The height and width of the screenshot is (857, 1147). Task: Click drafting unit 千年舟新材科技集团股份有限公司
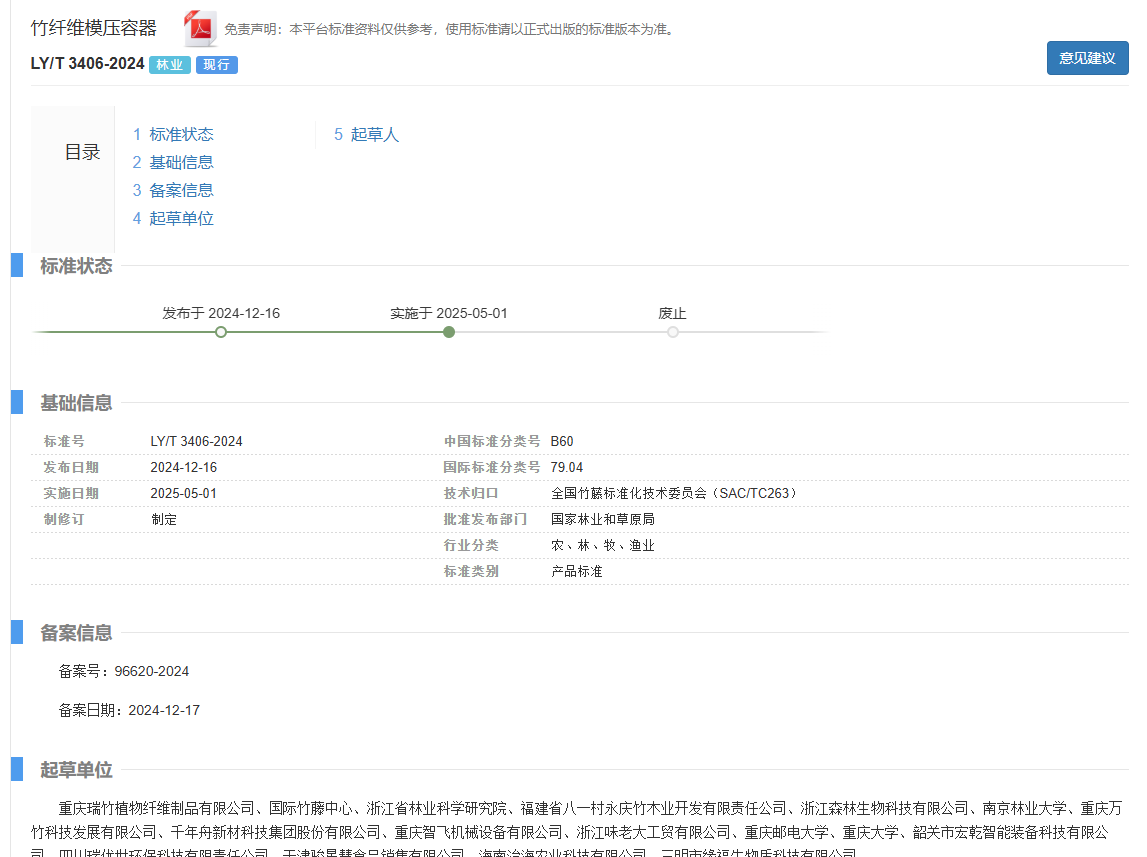[x=276, y=832]
